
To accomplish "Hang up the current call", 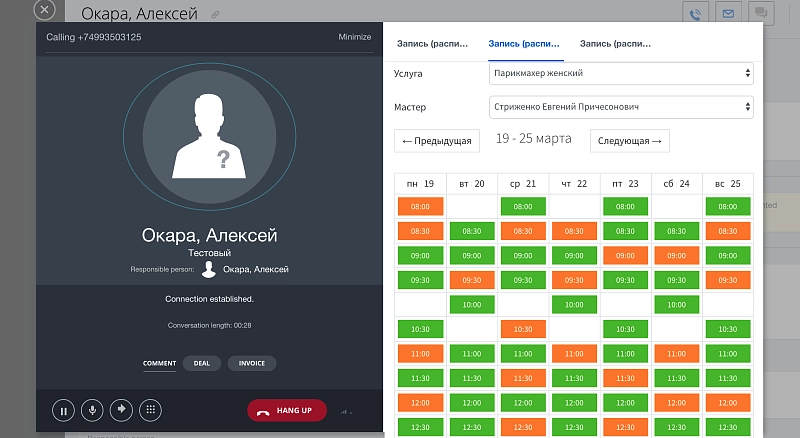I will tap(287, 410).
